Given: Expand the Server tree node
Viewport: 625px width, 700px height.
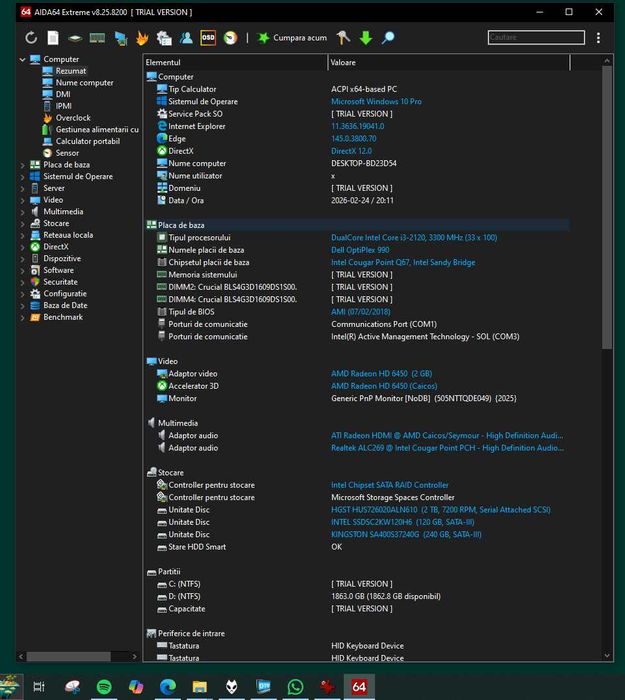Looking at the screenshot, I should (x=22, y=188).
